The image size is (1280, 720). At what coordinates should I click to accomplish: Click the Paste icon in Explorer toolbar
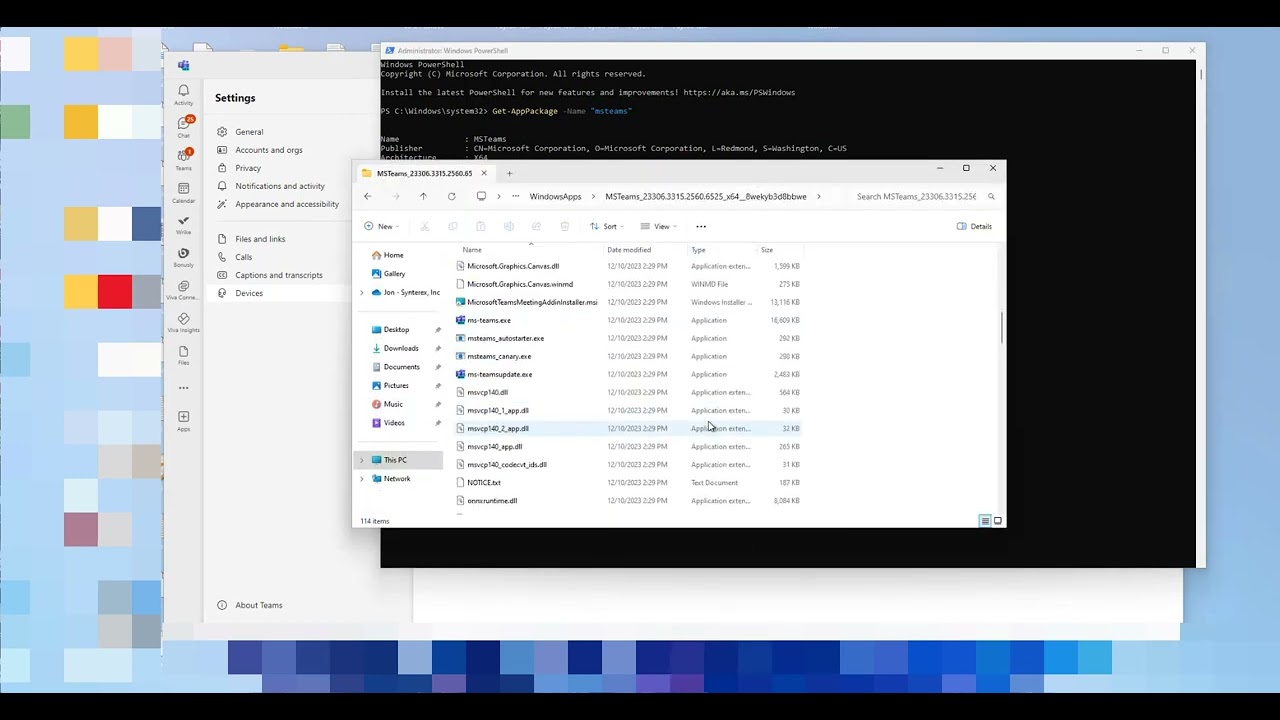click(481, 226)
